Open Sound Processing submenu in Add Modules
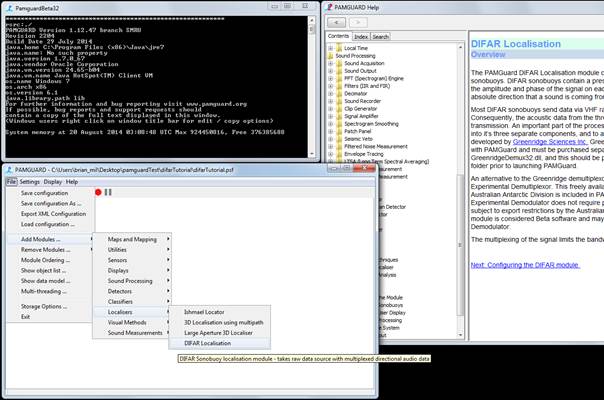 click(x=132, y=281)
